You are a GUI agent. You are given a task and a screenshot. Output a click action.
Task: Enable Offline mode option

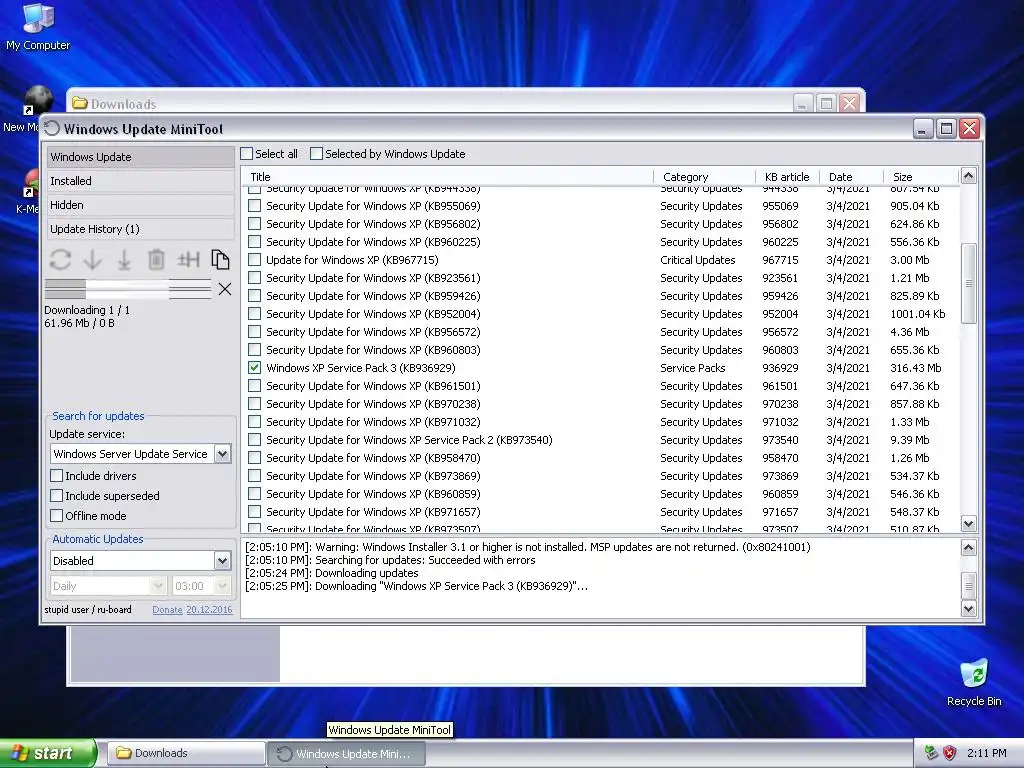point(57,516)
